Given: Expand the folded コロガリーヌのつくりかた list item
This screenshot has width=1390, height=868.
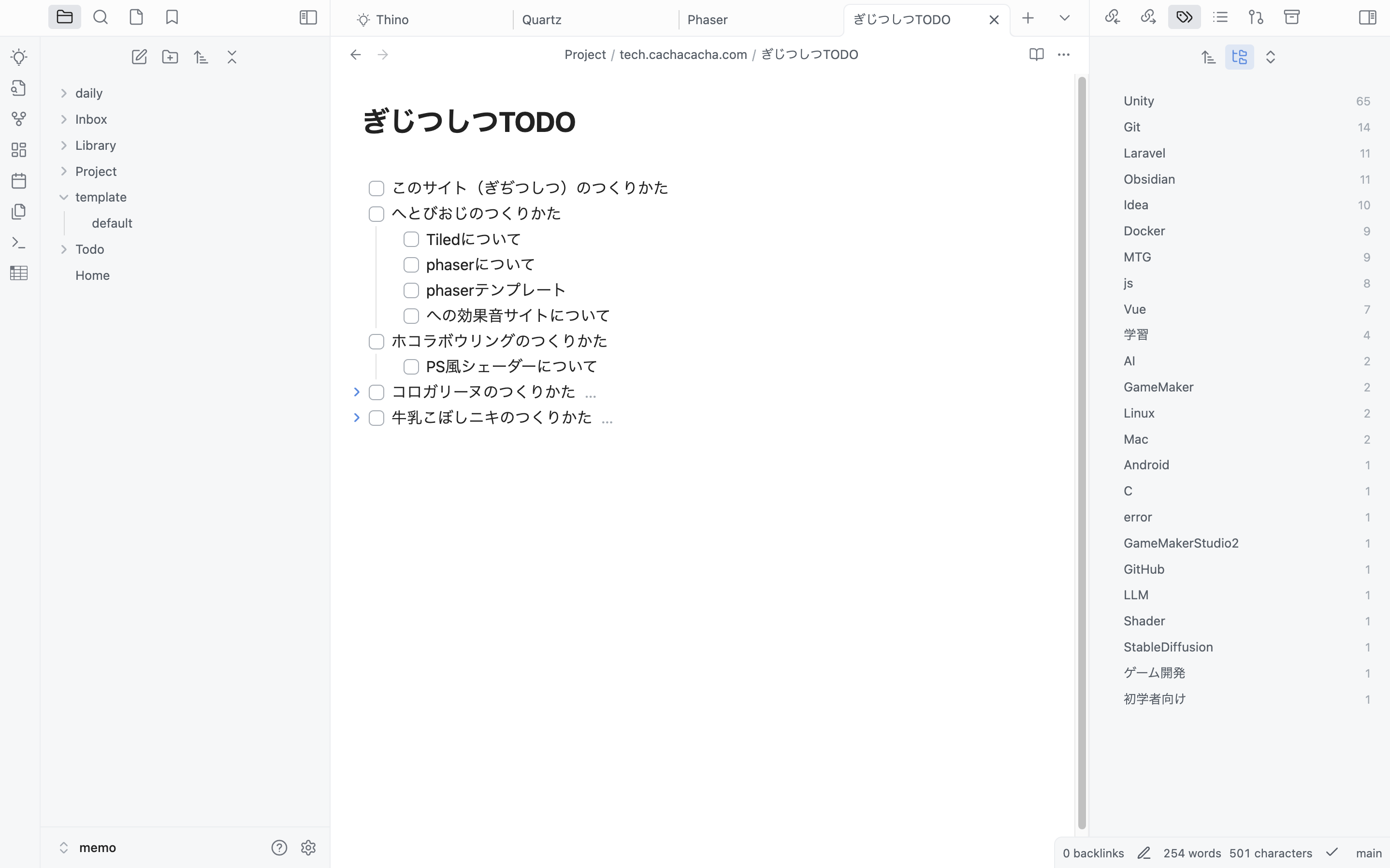Looking at the screenshot, I should point(356,392).
